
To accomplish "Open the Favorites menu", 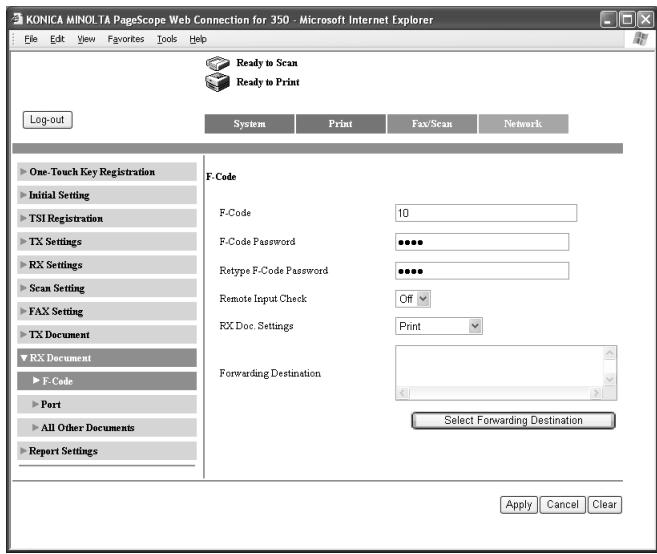I will pyautogui.click(x=126, y=39).
